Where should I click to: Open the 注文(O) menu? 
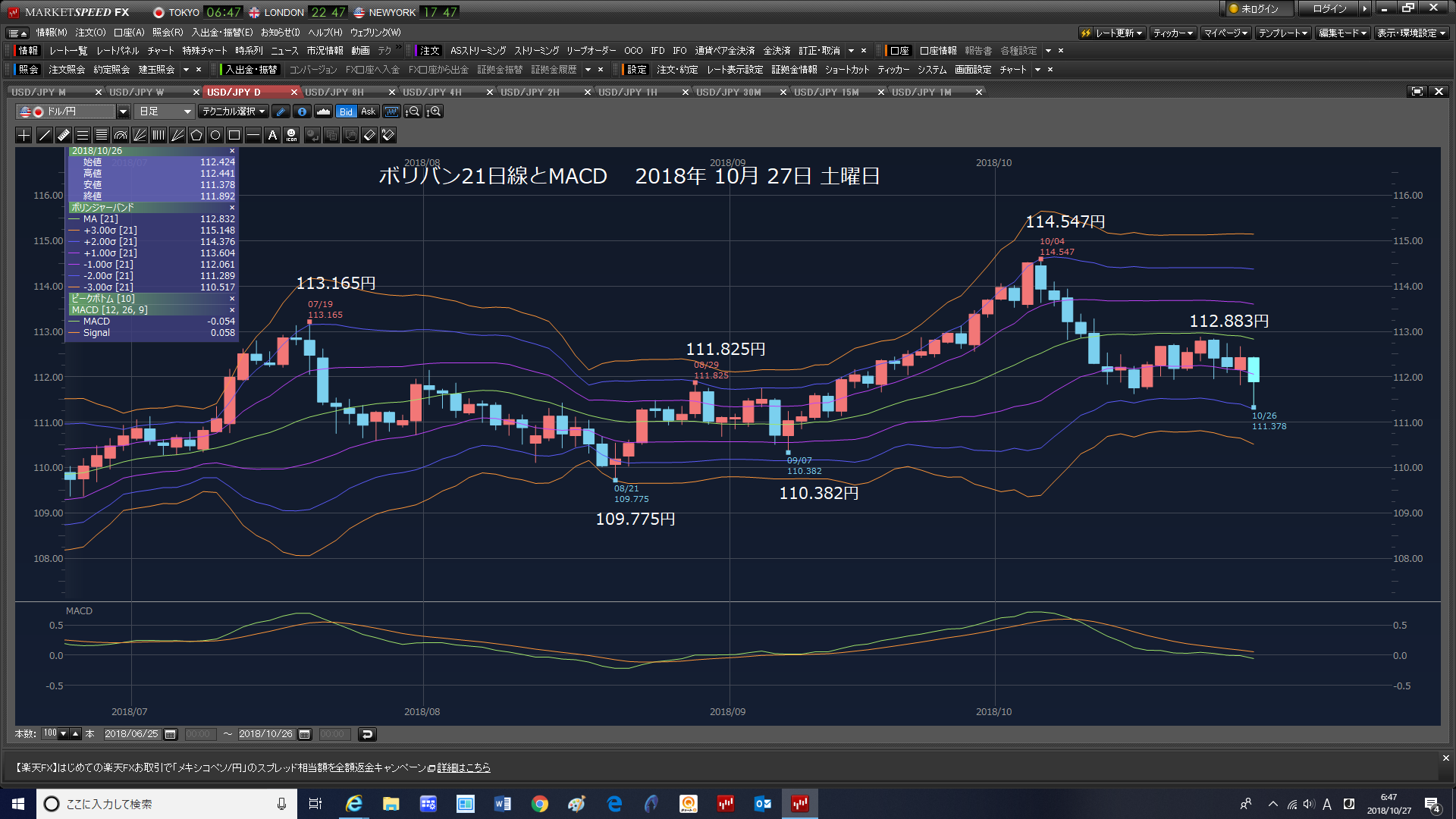pos(90,33)
